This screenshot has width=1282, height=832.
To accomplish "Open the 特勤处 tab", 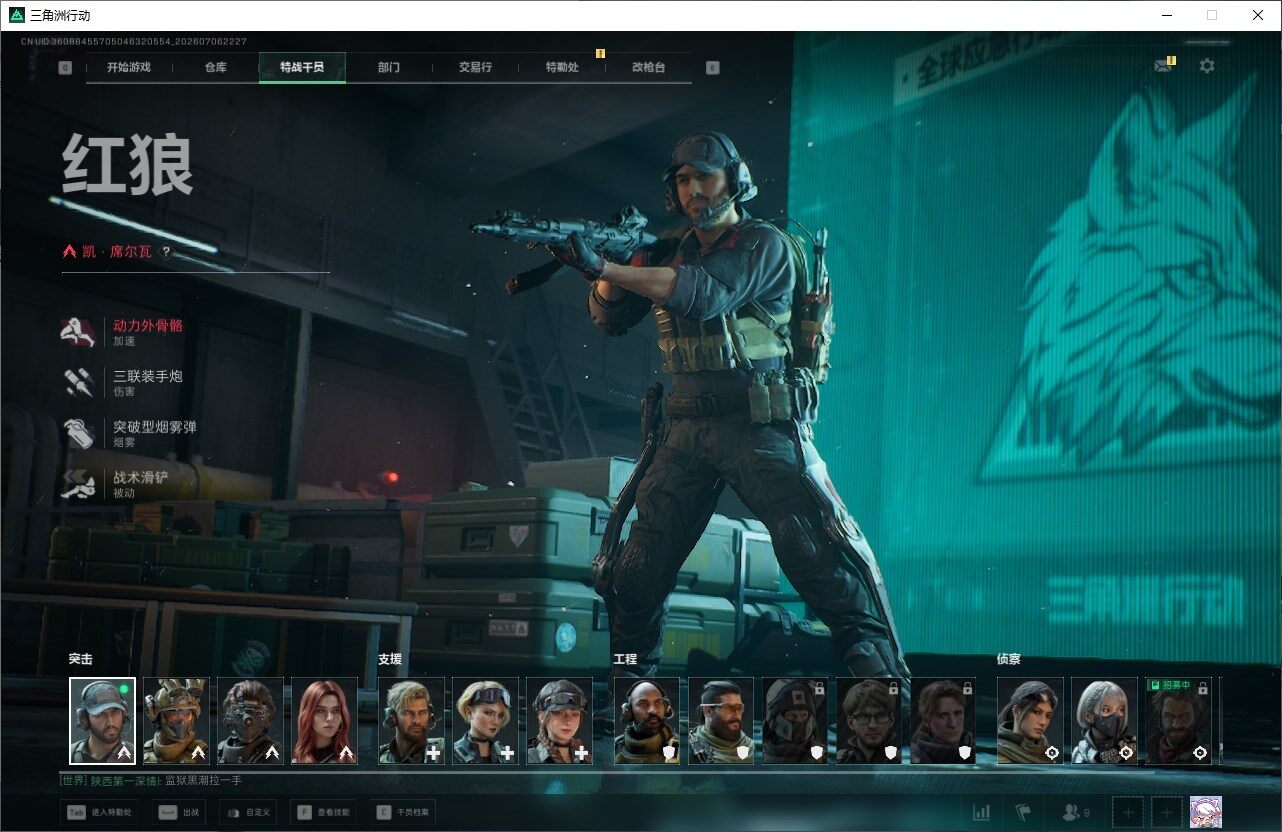I will pos(562,67).
